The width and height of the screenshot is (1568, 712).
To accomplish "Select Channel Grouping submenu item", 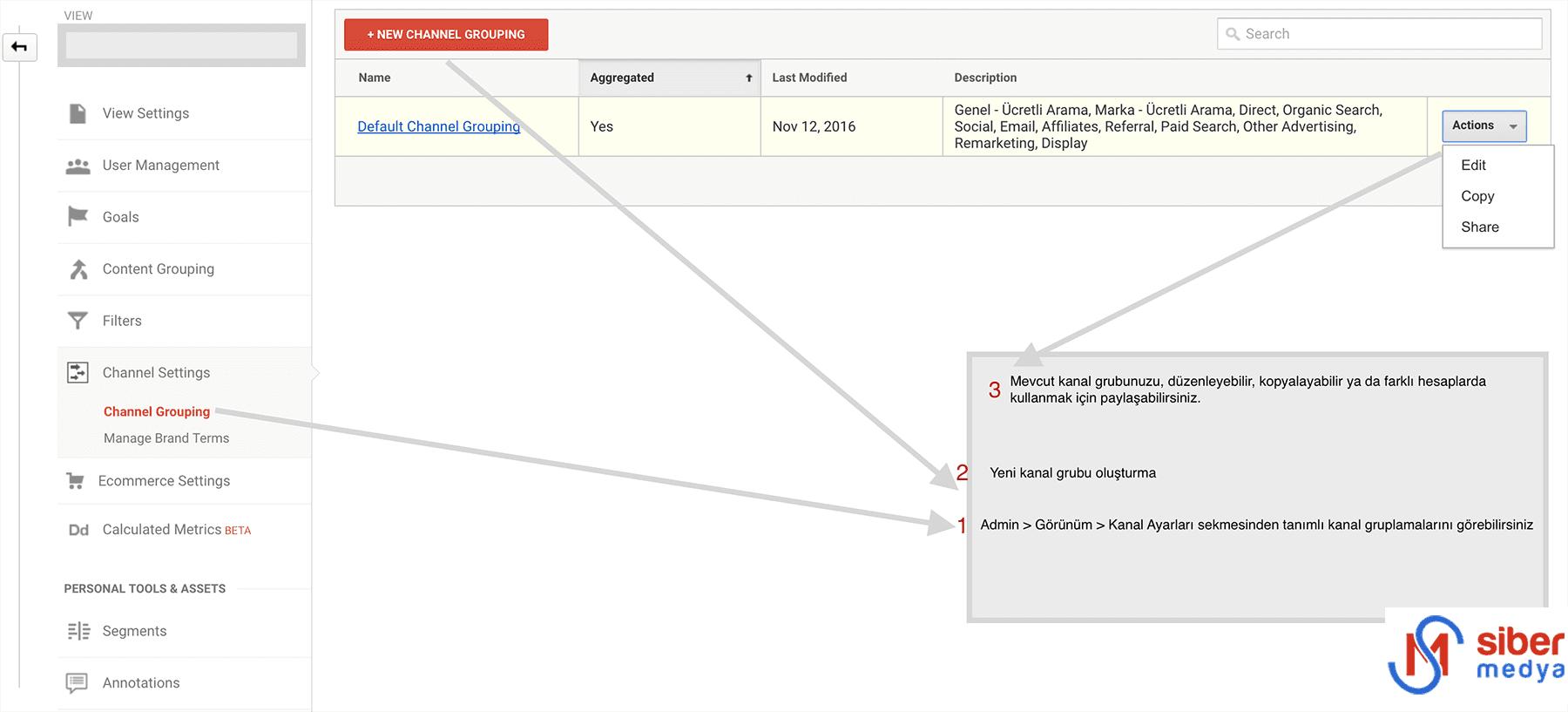I will click(x=157, y=411).
